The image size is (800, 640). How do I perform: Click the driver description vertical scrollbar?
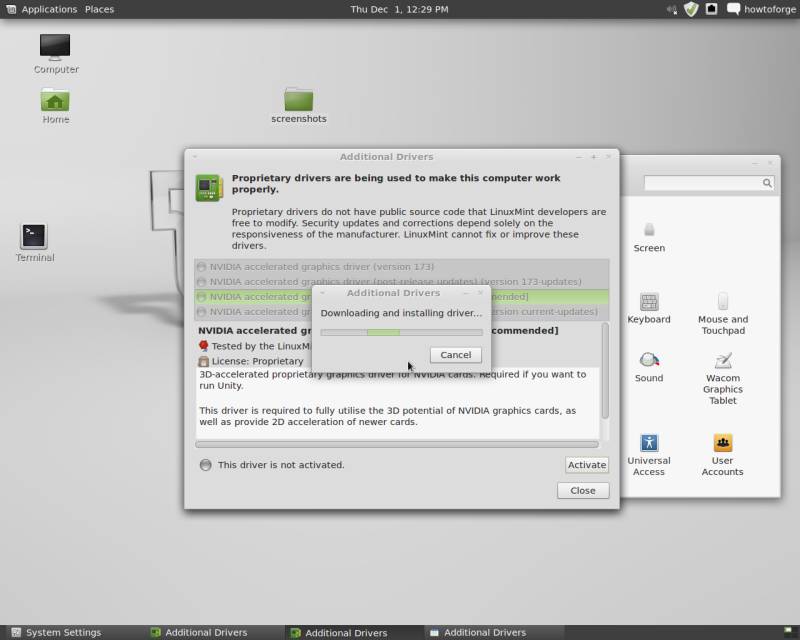tap(605, 371)
